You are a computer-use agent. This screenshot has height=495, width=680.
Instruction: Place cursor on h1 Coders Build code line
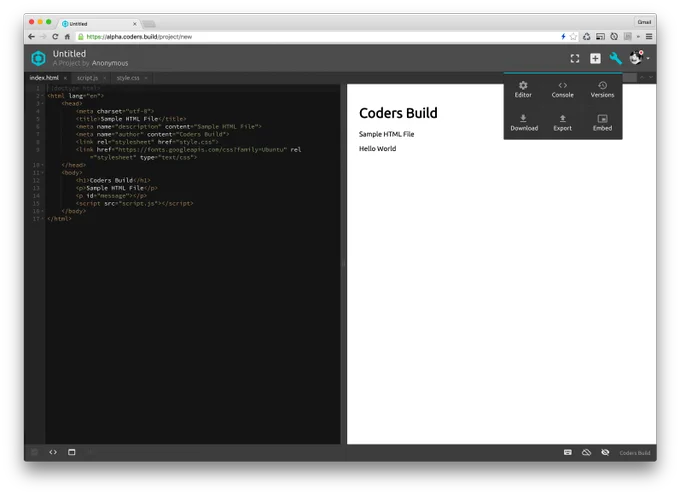(x=113, y=180)
